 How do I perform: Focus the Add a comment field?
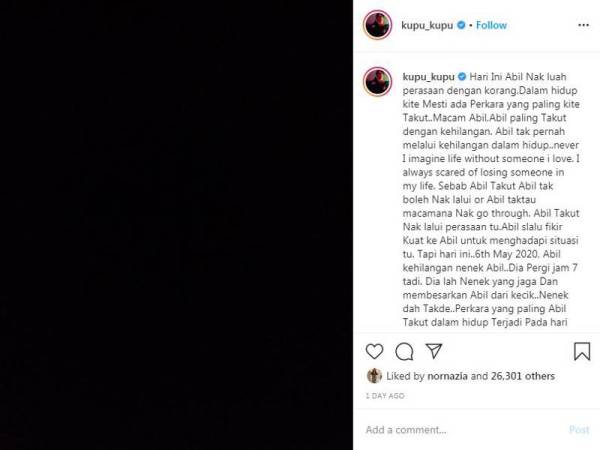click(463, 430)
